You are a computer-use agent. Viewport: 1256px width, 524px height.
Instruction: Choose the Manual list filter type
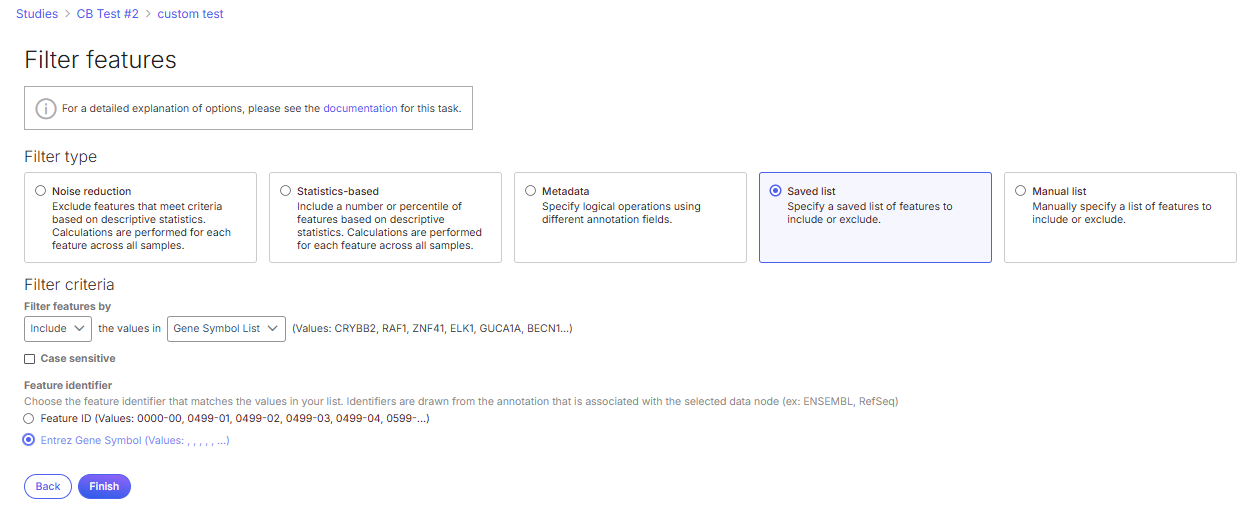pyautogui.click(x=1020, y=190)
